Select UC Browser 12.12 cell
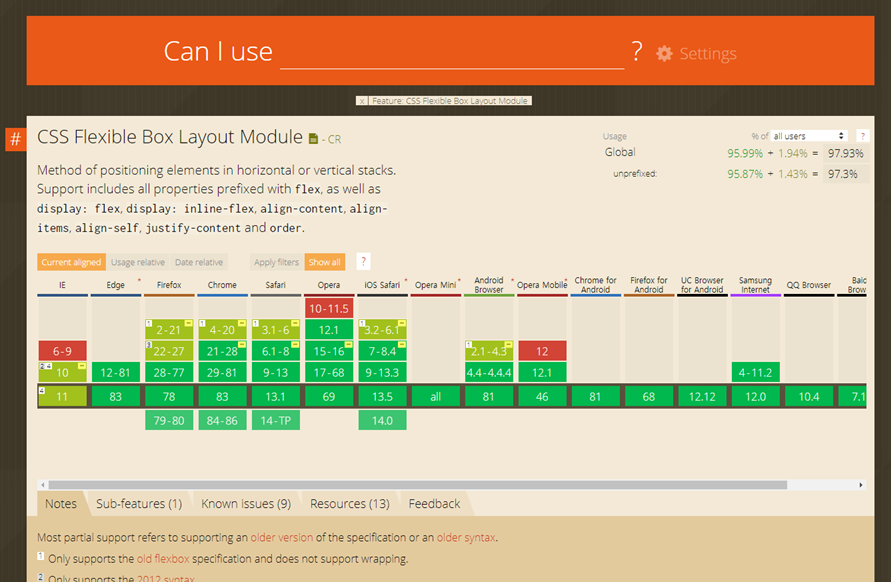 (702, 397)
